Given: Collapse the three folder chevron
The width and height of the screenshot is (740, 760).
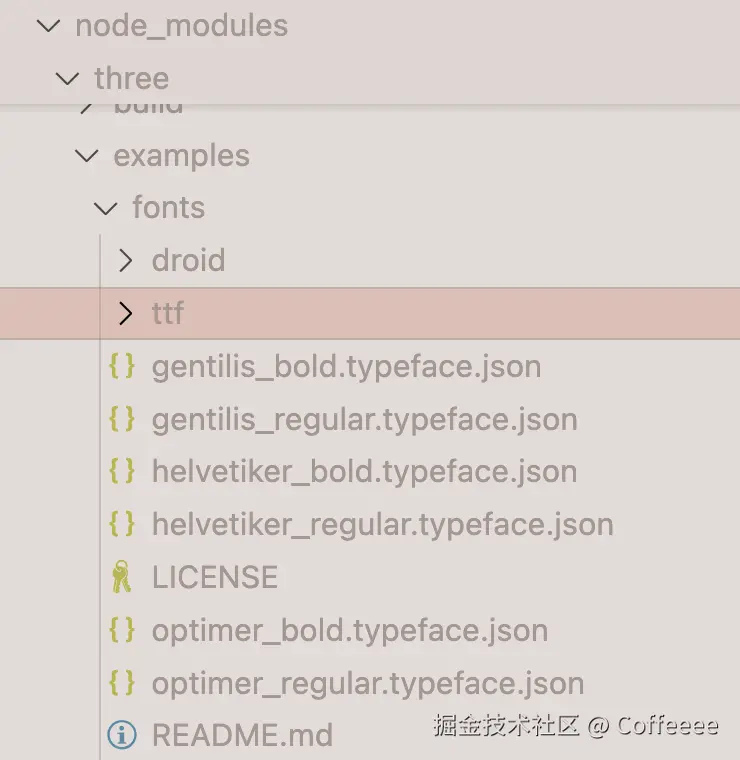Looking at the screenshot, I should (67, 78).
